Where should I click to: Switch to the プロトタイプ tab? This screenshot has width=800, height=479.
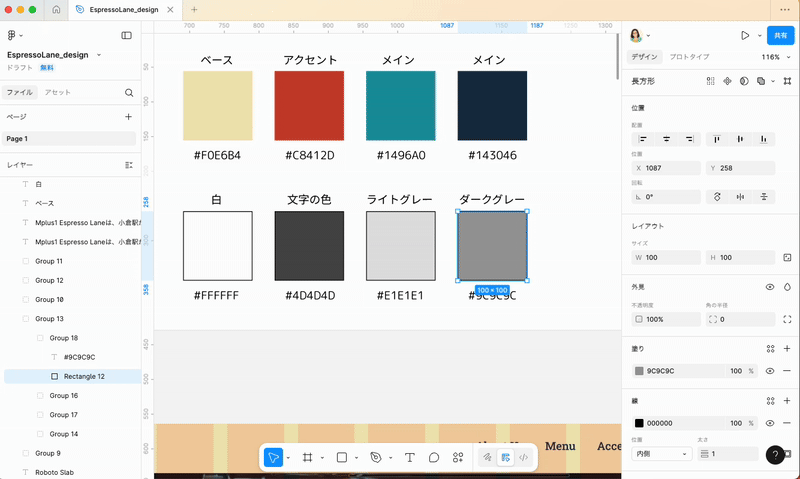(x=689, y=57)
